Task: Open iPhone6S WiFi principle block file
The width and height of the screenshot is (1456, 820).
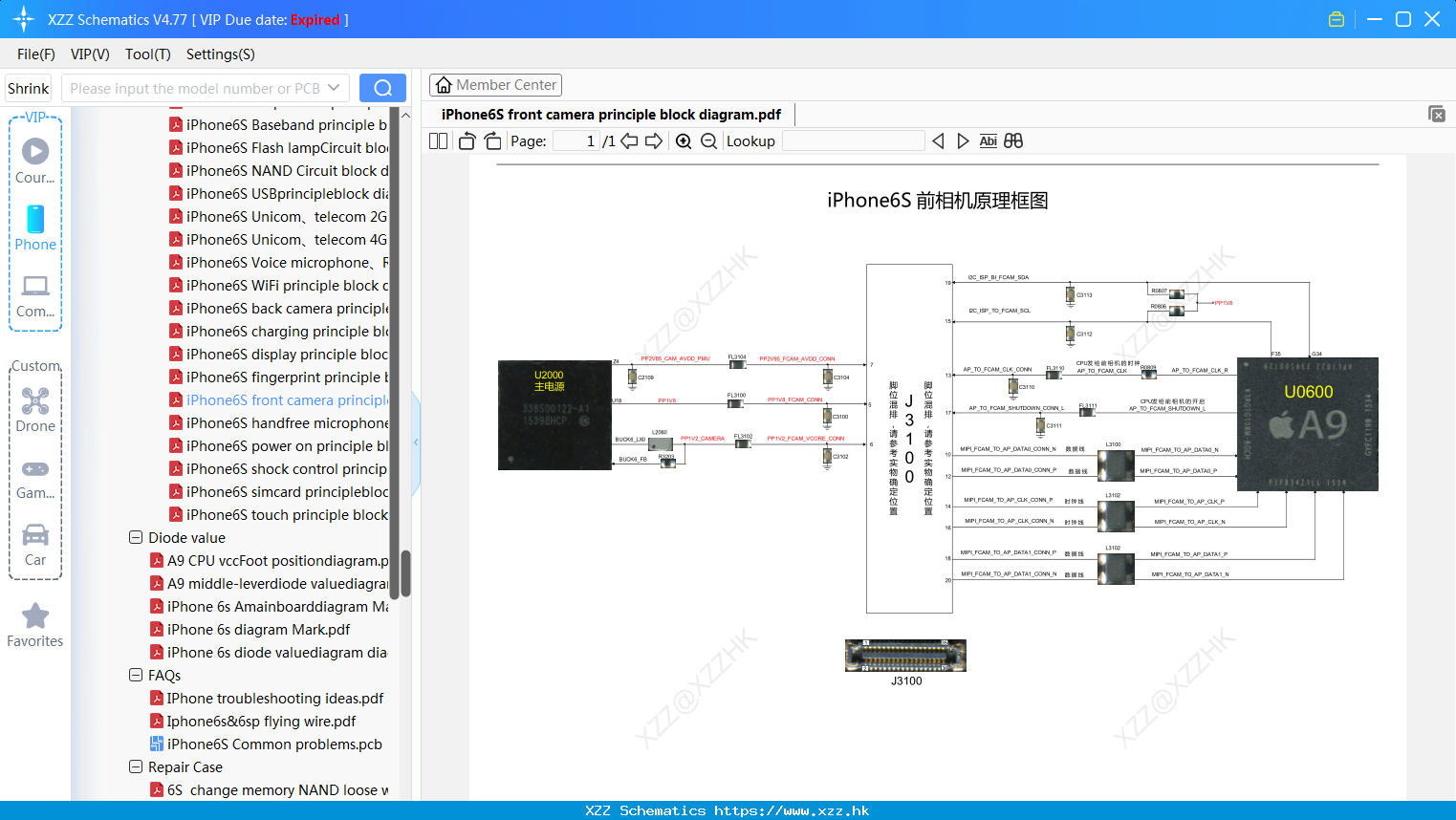Action: coord(278,285)
